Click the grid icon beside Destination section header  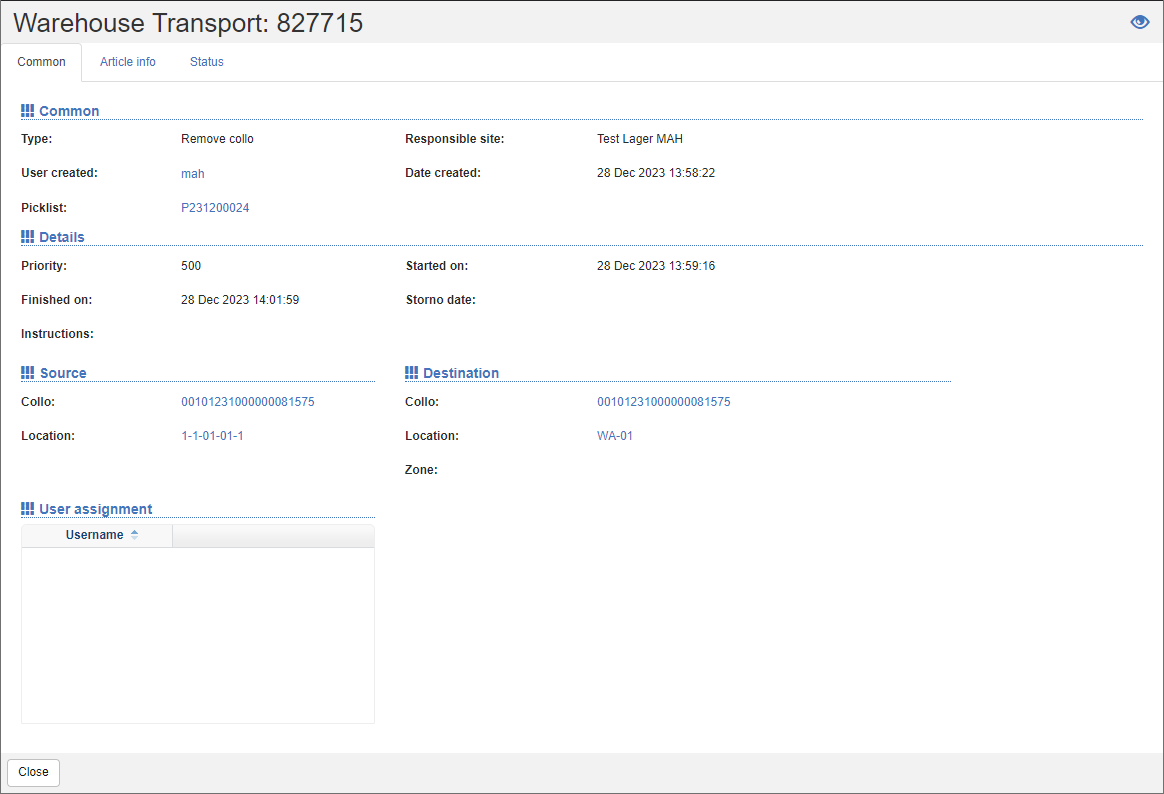click(411, 372)
